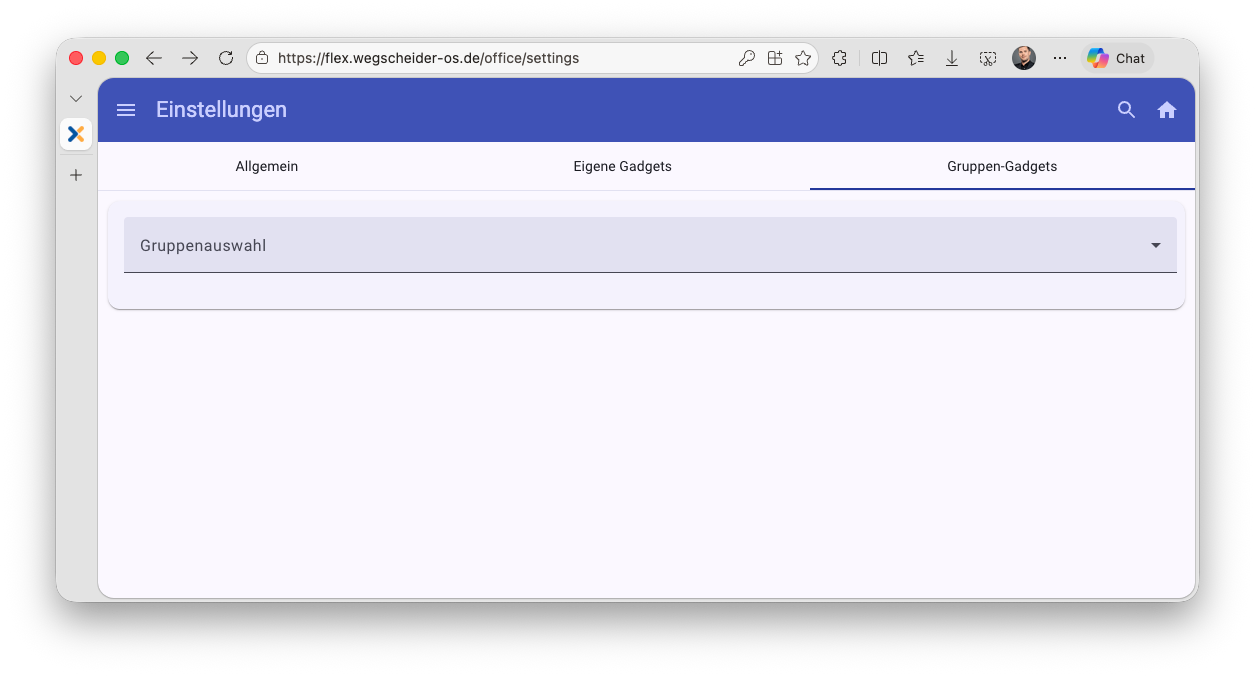
Task: Click the browser profile avatar
Action: pos(1024,58)
